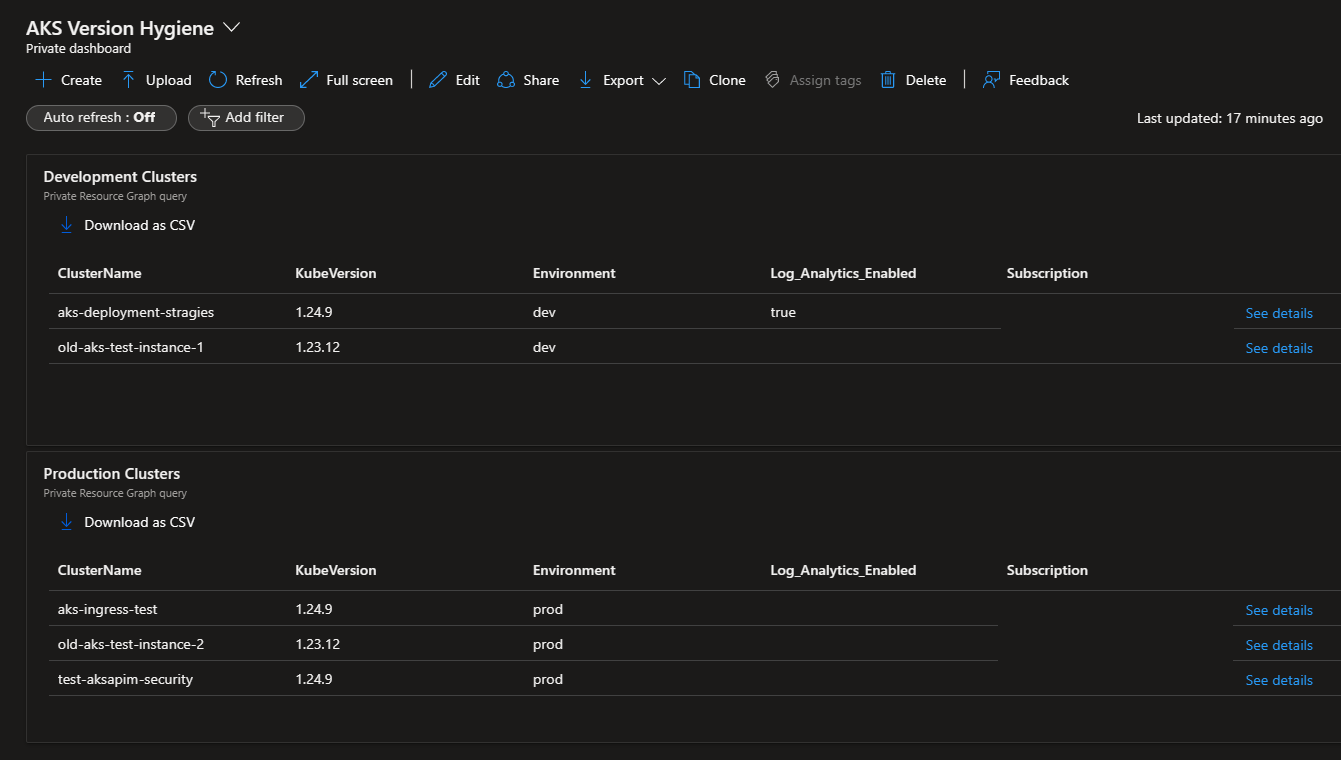Click the Edit pencil icon
This screenshot has width=1341, height=760.
point(438,80)
